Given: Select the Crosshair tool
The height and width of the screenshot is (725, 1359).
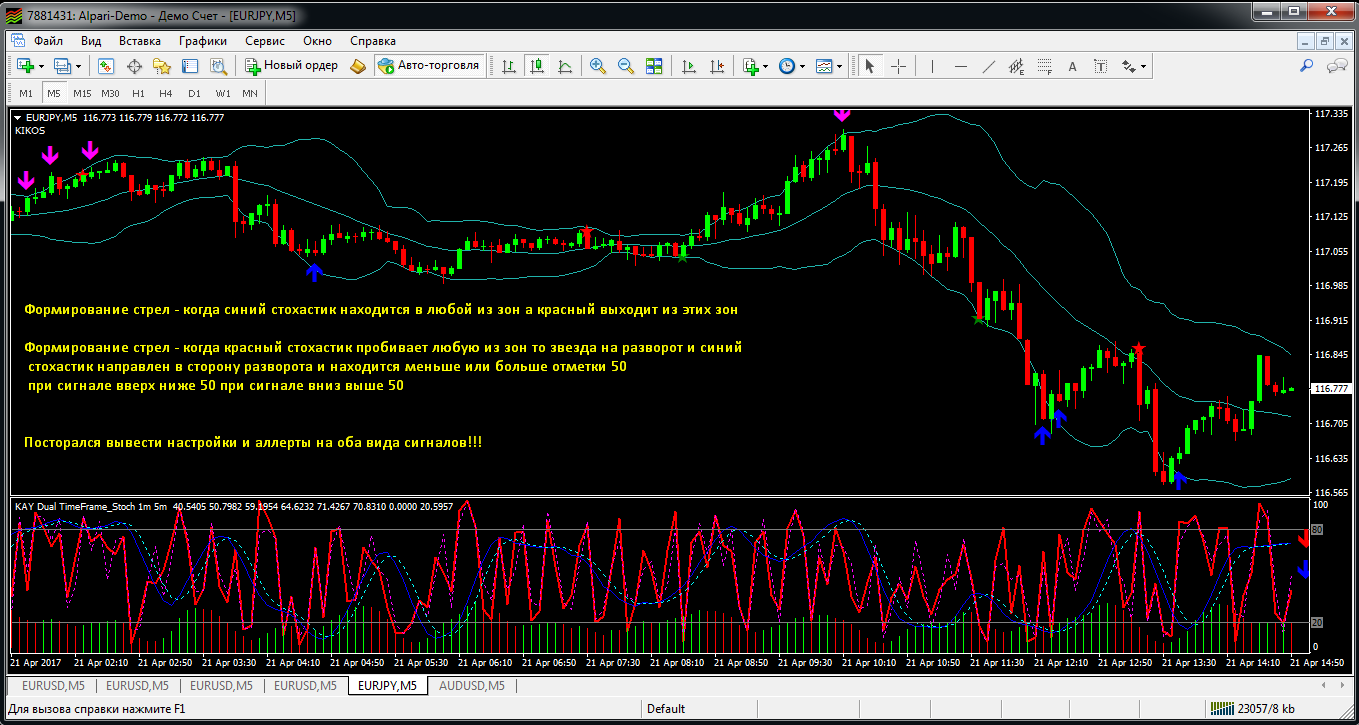Looking at the screenshot, I should (898, 66).
